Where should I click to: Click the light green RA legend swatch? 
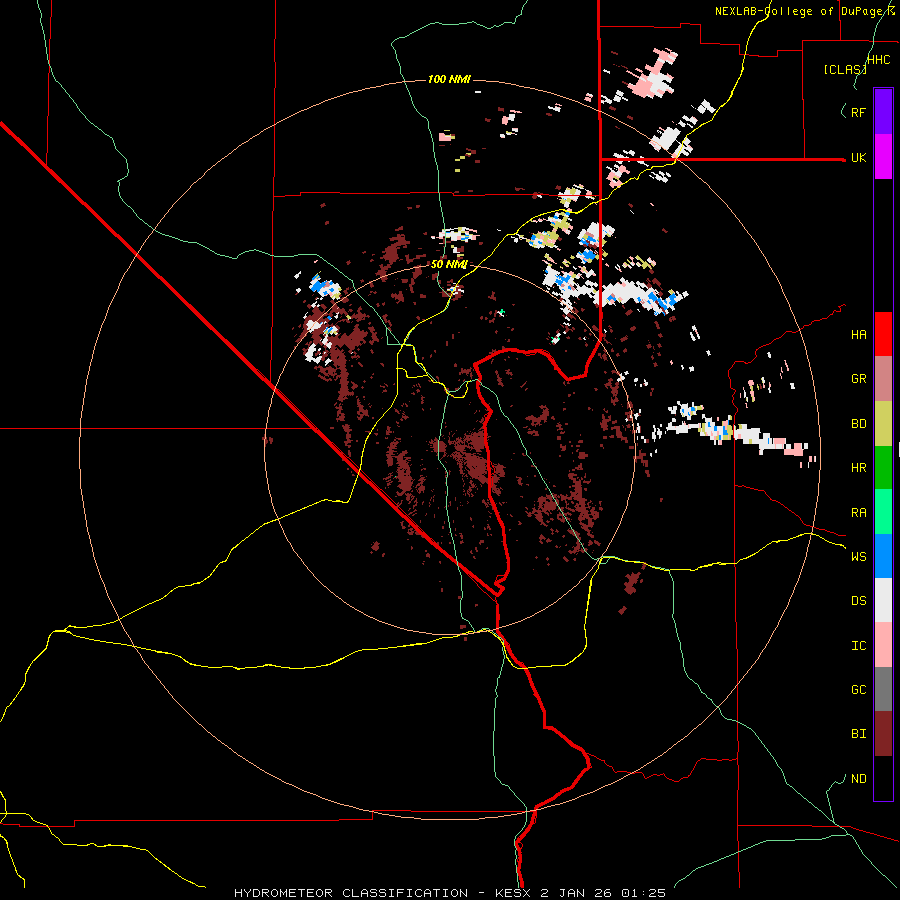883,512
